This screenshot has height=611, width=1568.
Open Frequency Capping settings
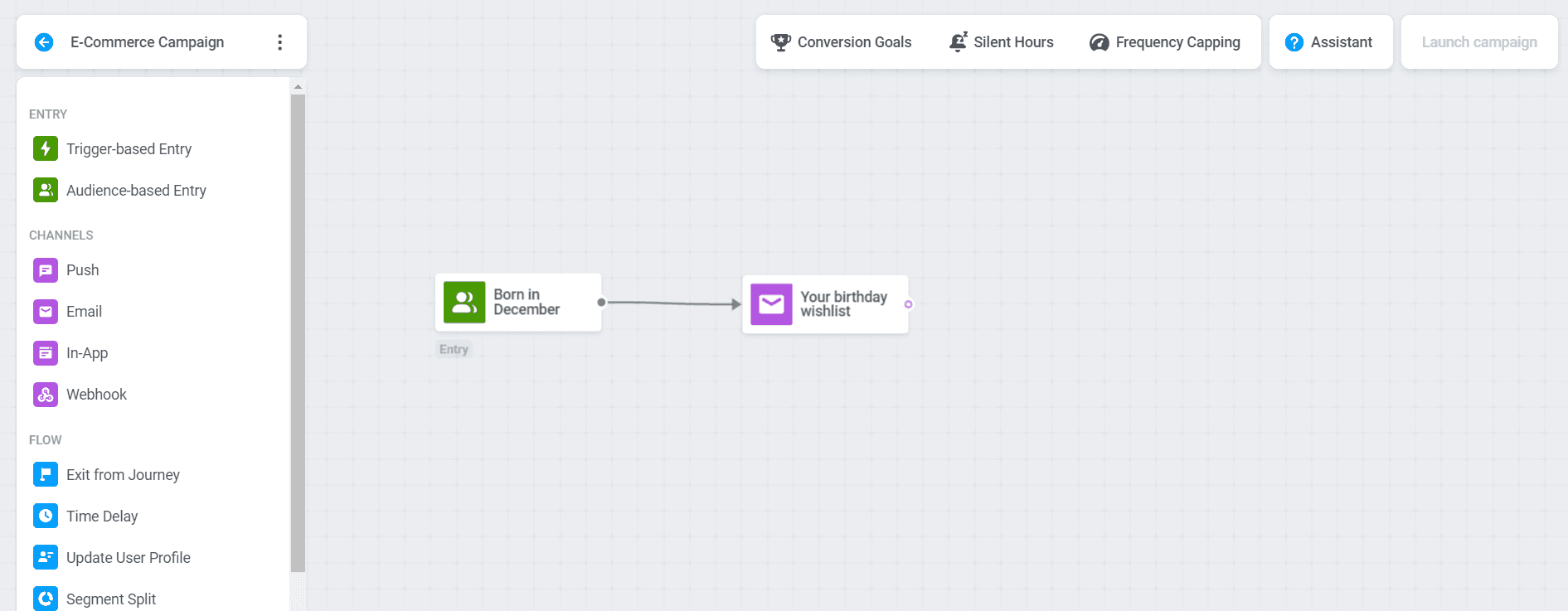coord(1164,42)
